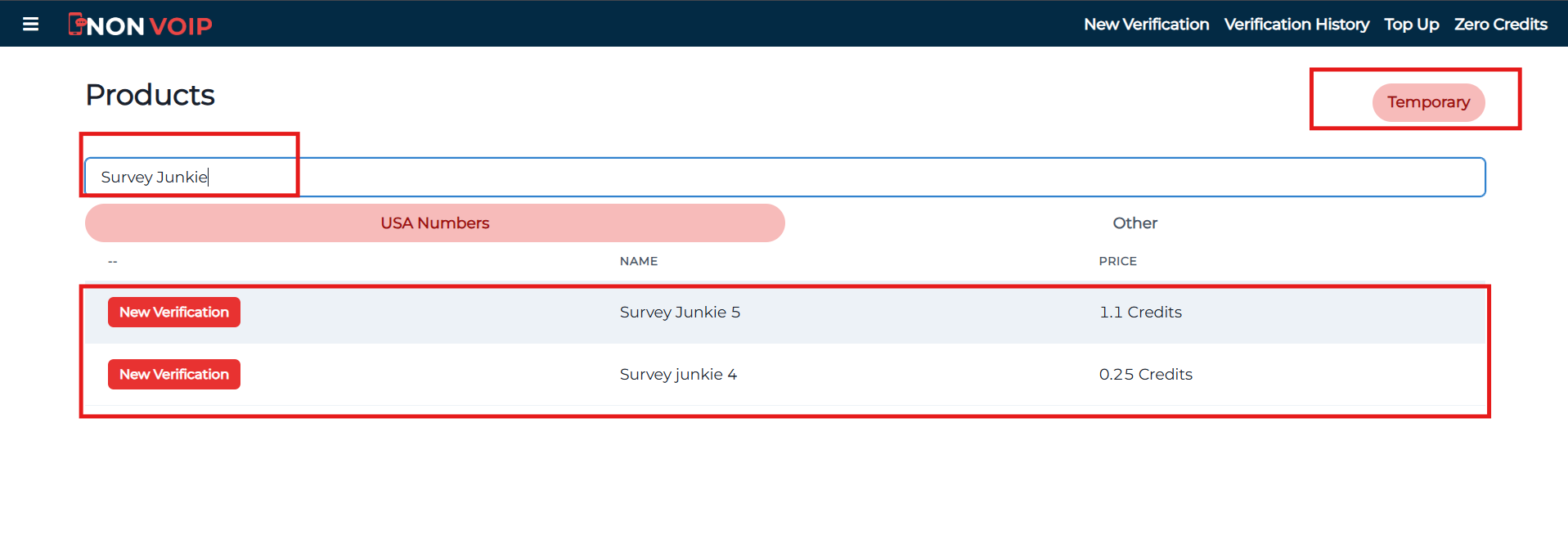Toggle the Temporary number type pill
Viewport: 1568px width, 549px height.
click(x=1428, y=102)
